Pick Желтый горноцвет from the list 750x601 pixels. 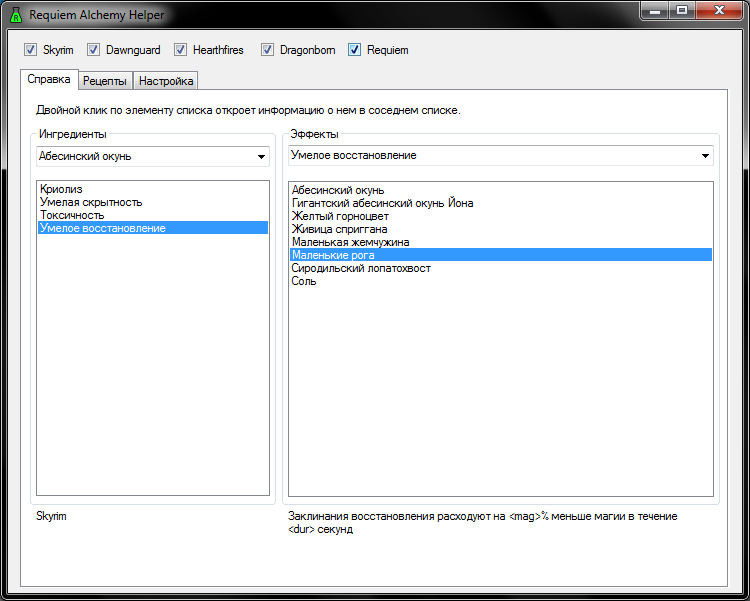click(340, 216)
